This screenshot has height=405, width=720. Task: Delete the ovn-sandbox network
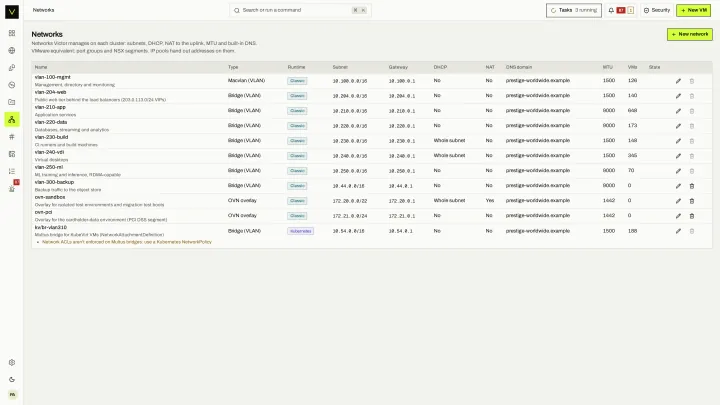coord(692,201)
